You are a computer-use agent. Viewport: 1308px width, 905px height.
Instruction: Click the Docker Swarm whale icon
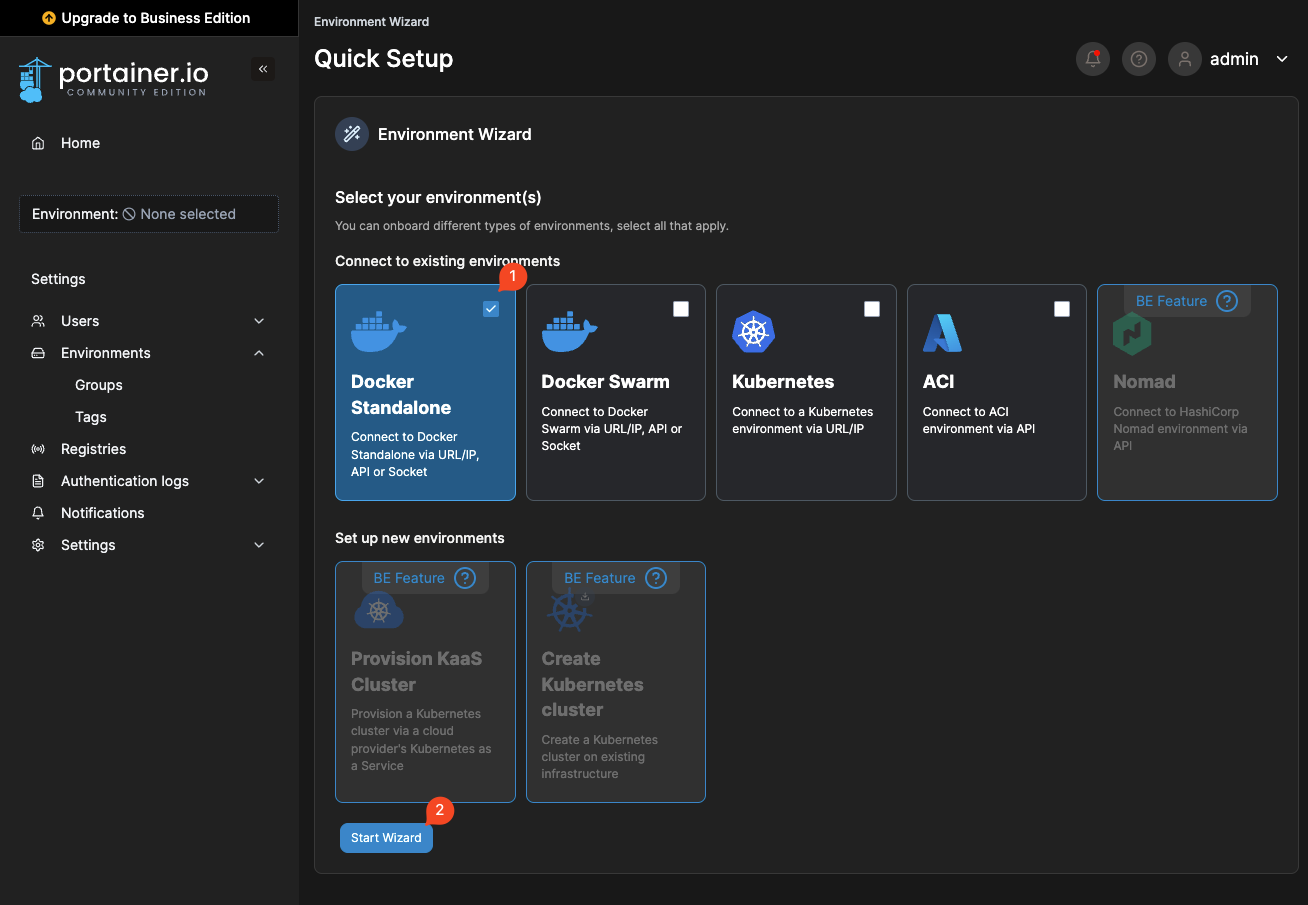(x=569, y=331)
